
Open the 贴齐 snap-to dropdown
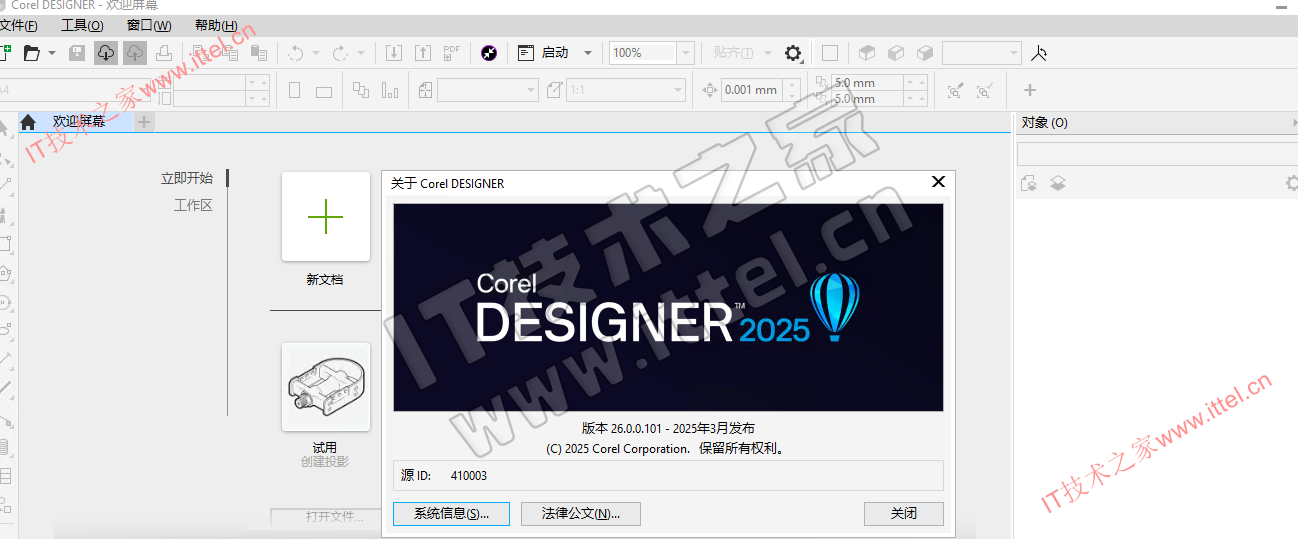(x=768, y=53)
